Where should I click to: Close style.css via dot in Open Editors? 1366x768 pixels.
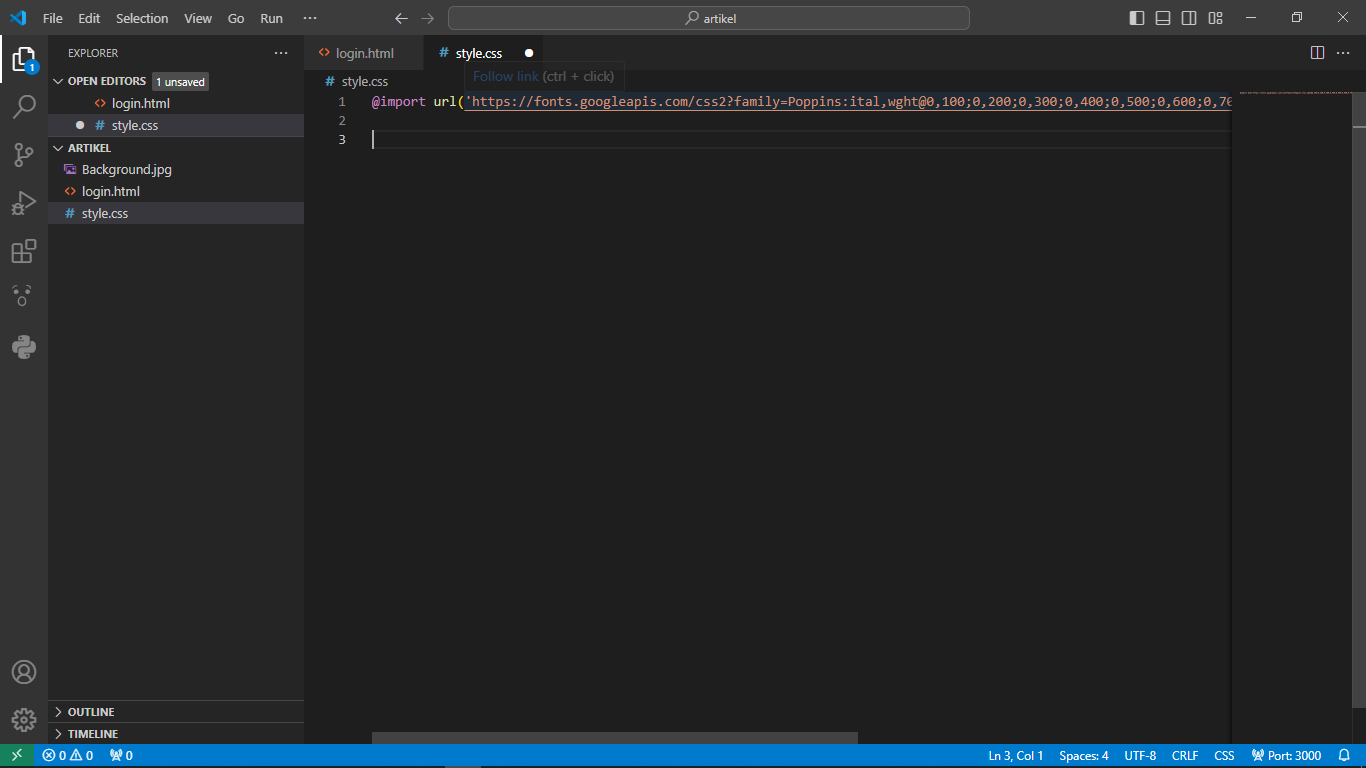[x=80, y=125]
